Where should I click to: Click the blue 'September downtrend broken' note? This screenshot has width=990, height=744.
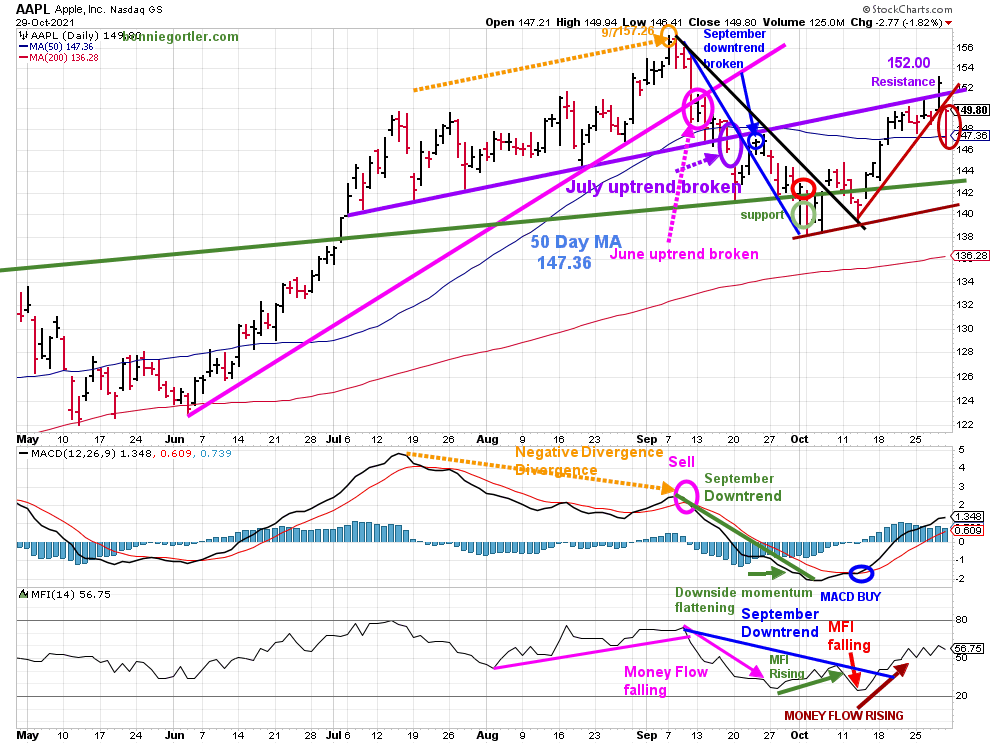734,49
